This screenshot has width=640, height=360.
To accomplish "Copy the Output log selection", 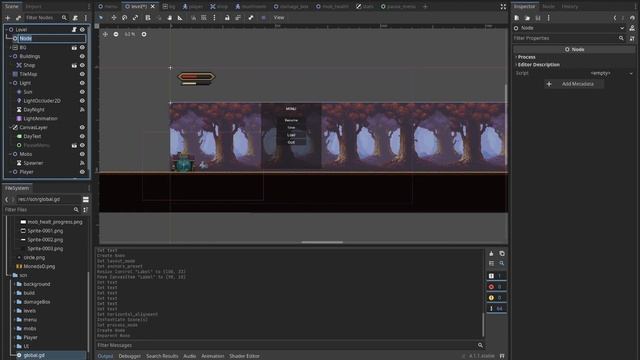I will click(x=502, y=253).
